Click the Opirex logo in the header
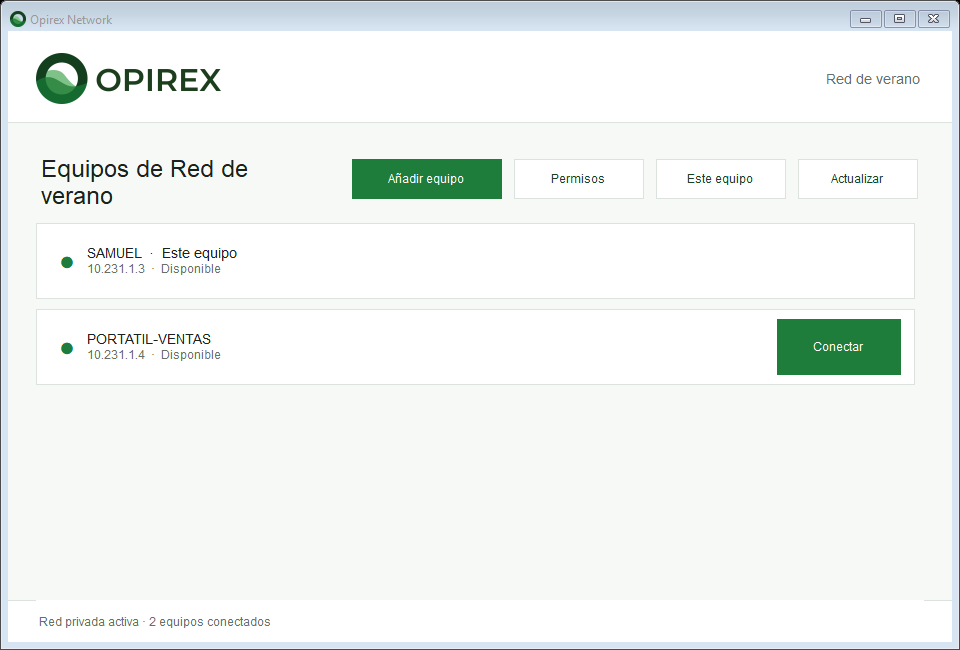This screenshot has height=650, width=960. click(129, 78)
